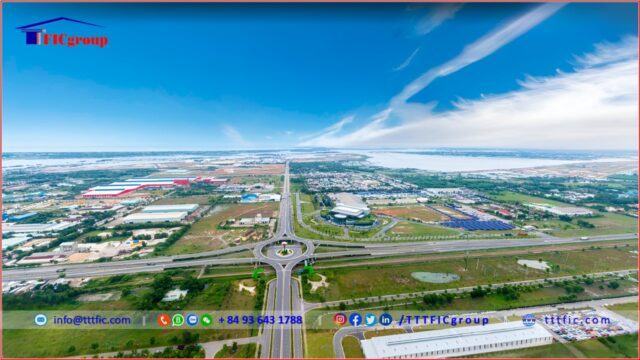Click the monument in the roundabout center
The height and width of the screenshot is (360, 640).
pos(284,248)
